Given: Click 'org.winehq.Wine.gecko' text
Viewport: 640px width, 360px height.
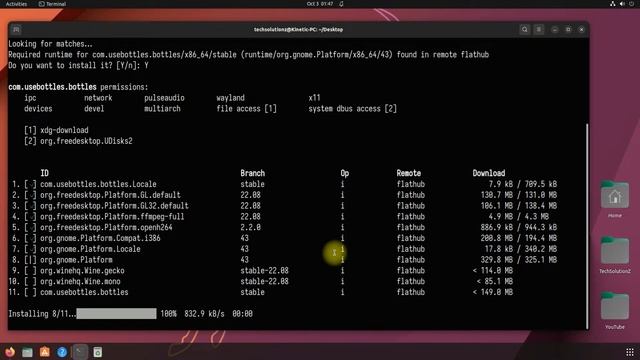Looking at the screenshot, I should [x=82, y=271].
